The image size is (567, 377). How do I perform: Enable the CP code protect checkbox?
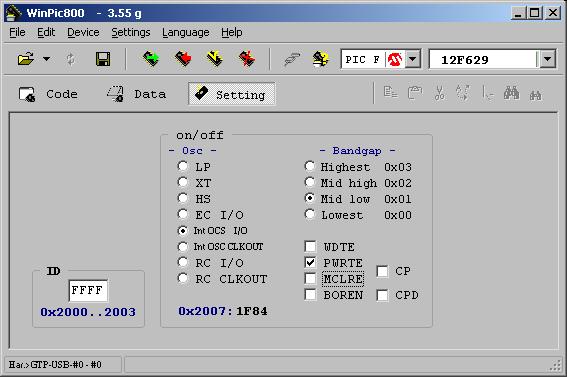pos(382,271)
